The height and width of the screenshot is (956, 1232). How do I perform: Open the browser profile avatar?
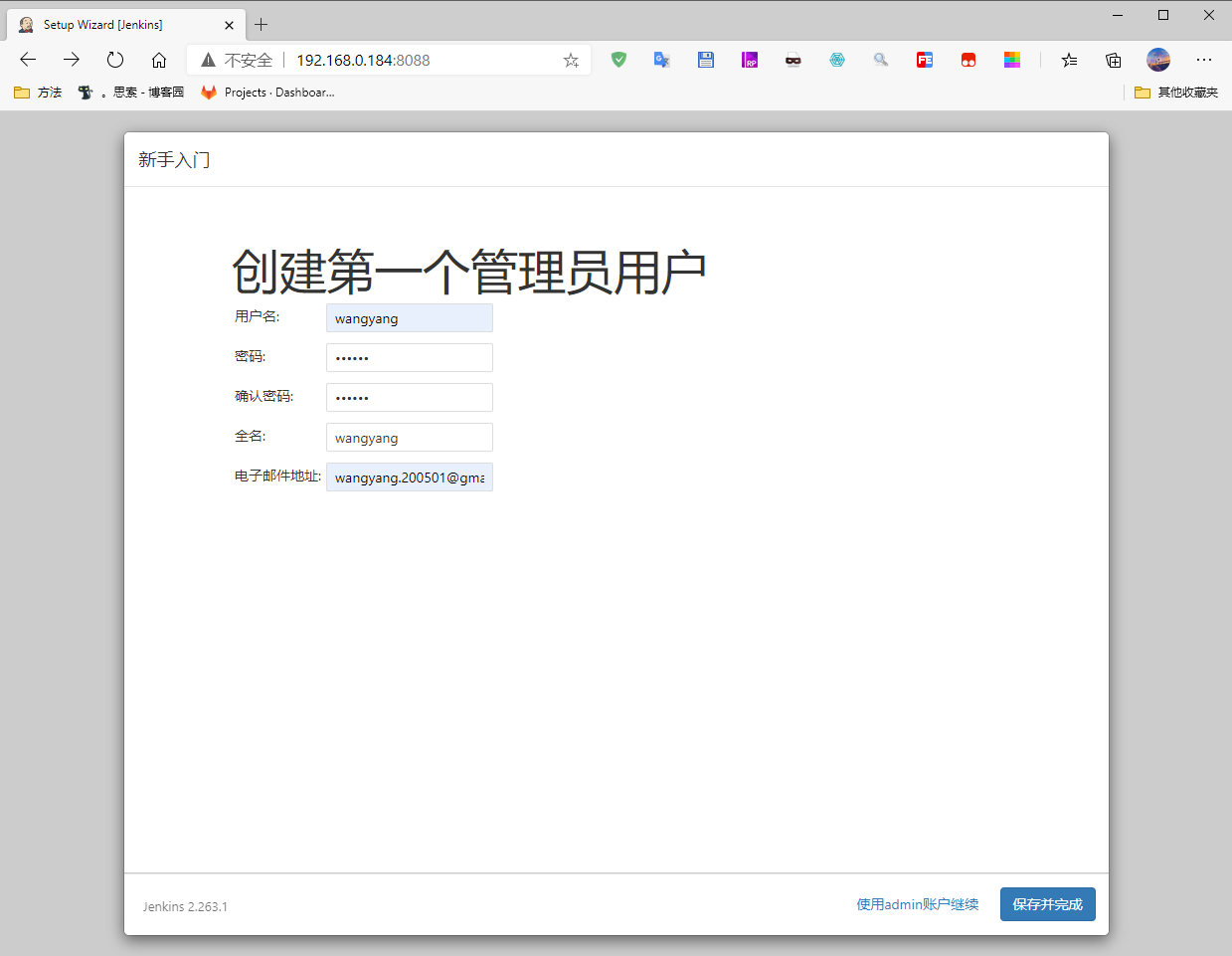1158,60
